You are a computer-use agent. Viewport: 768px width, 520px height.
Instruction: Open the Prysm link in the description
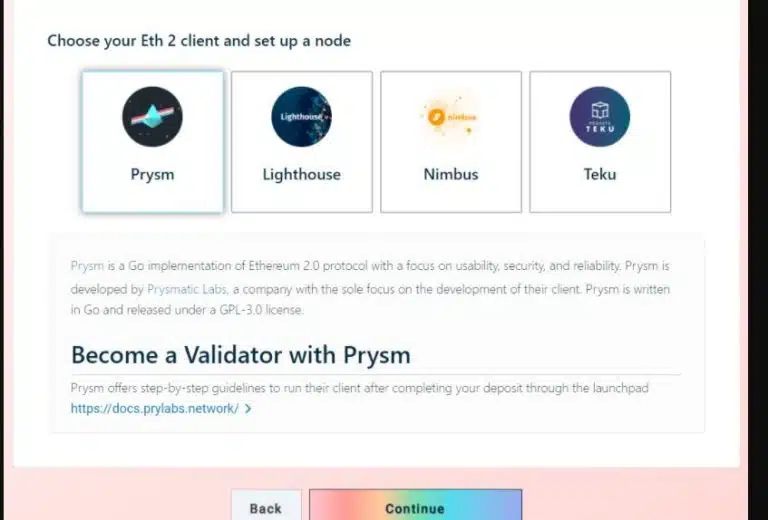[87, 266]
